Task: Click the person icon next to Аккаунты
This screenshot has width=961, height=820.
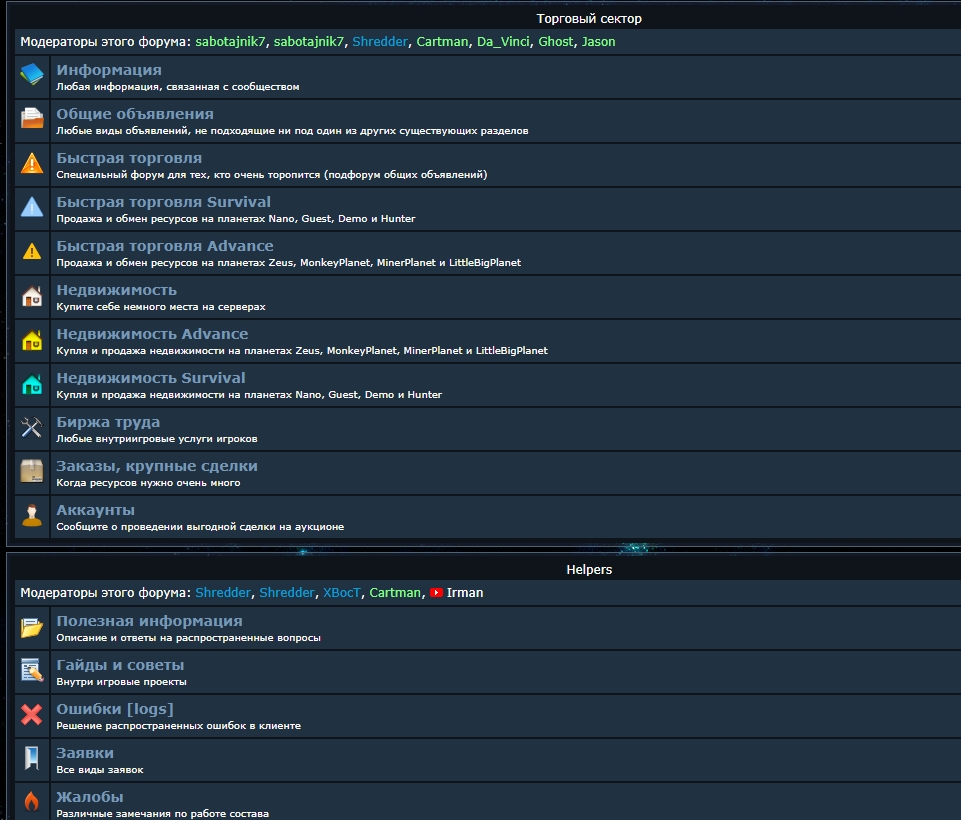Action: (x=32, y=515)
